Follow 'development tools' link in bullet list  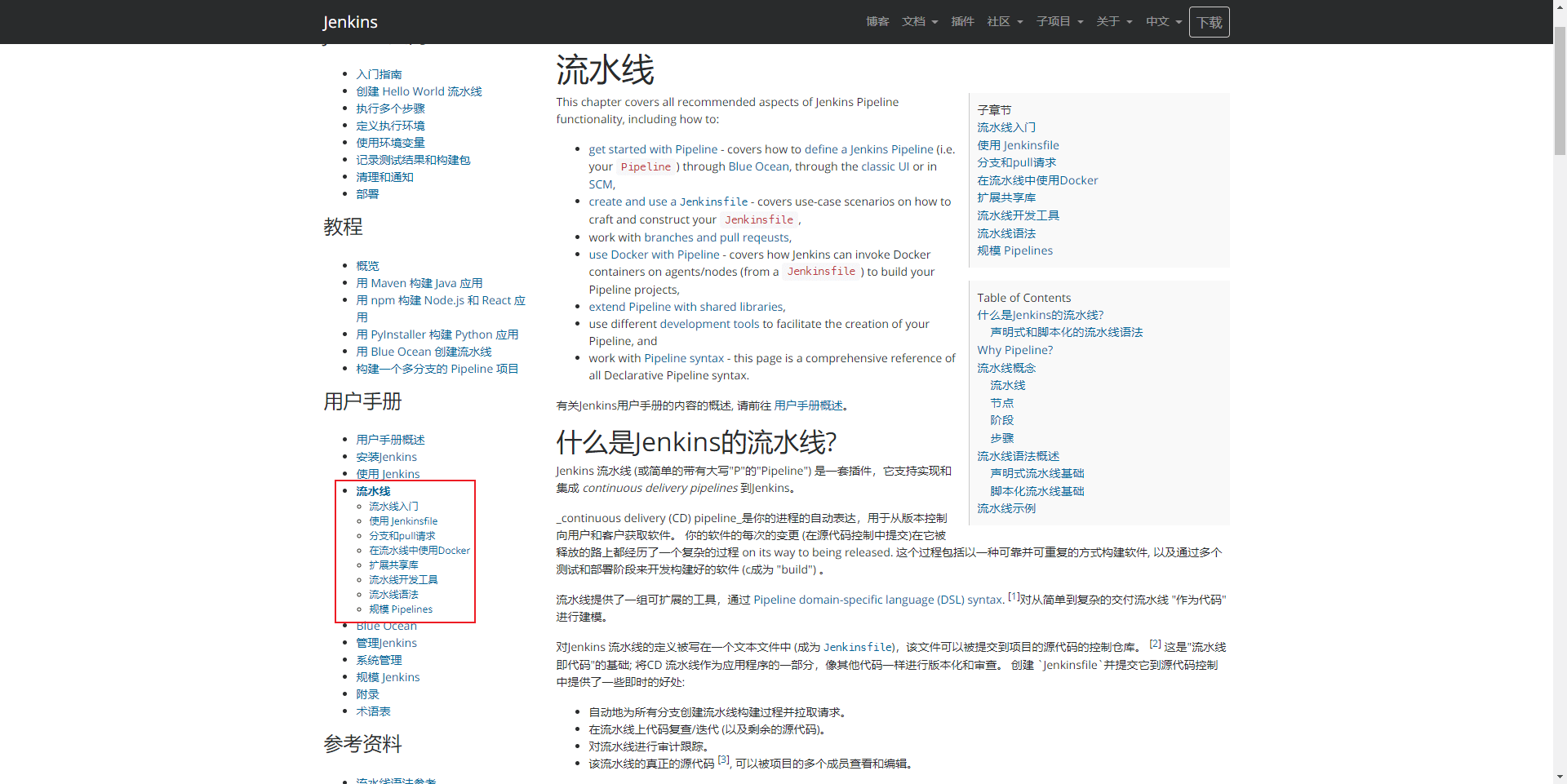(709, 324)
